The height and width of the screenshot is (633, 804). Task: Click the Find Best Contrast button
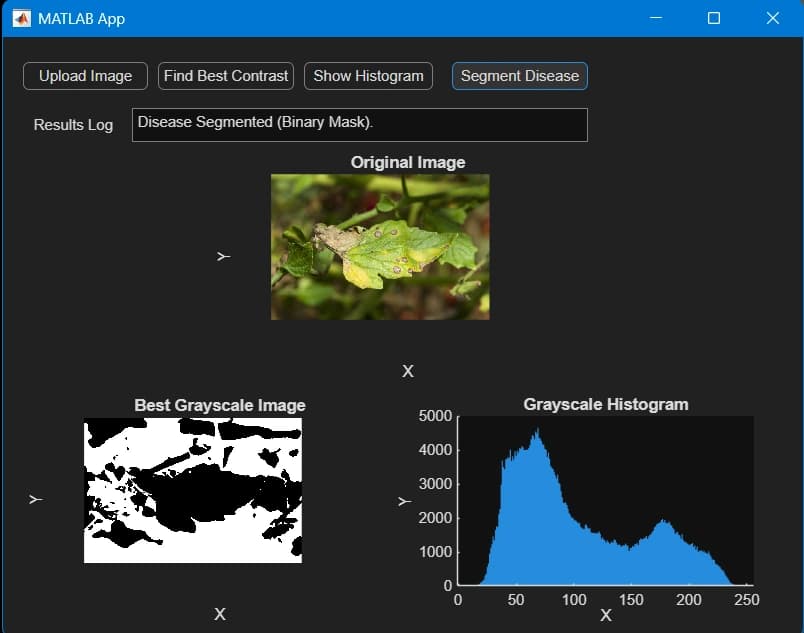[x=225, y=76]
